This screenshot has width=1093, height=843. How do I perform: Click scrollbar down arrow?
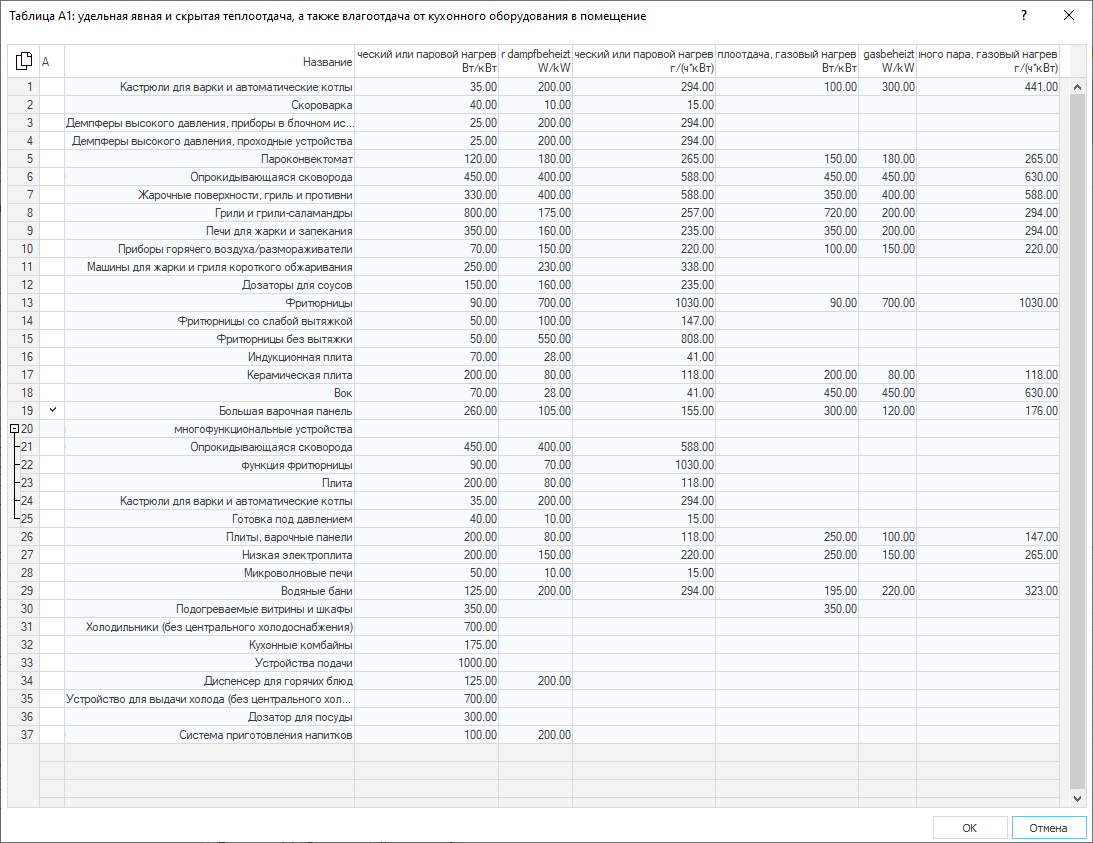point(1077,799)
